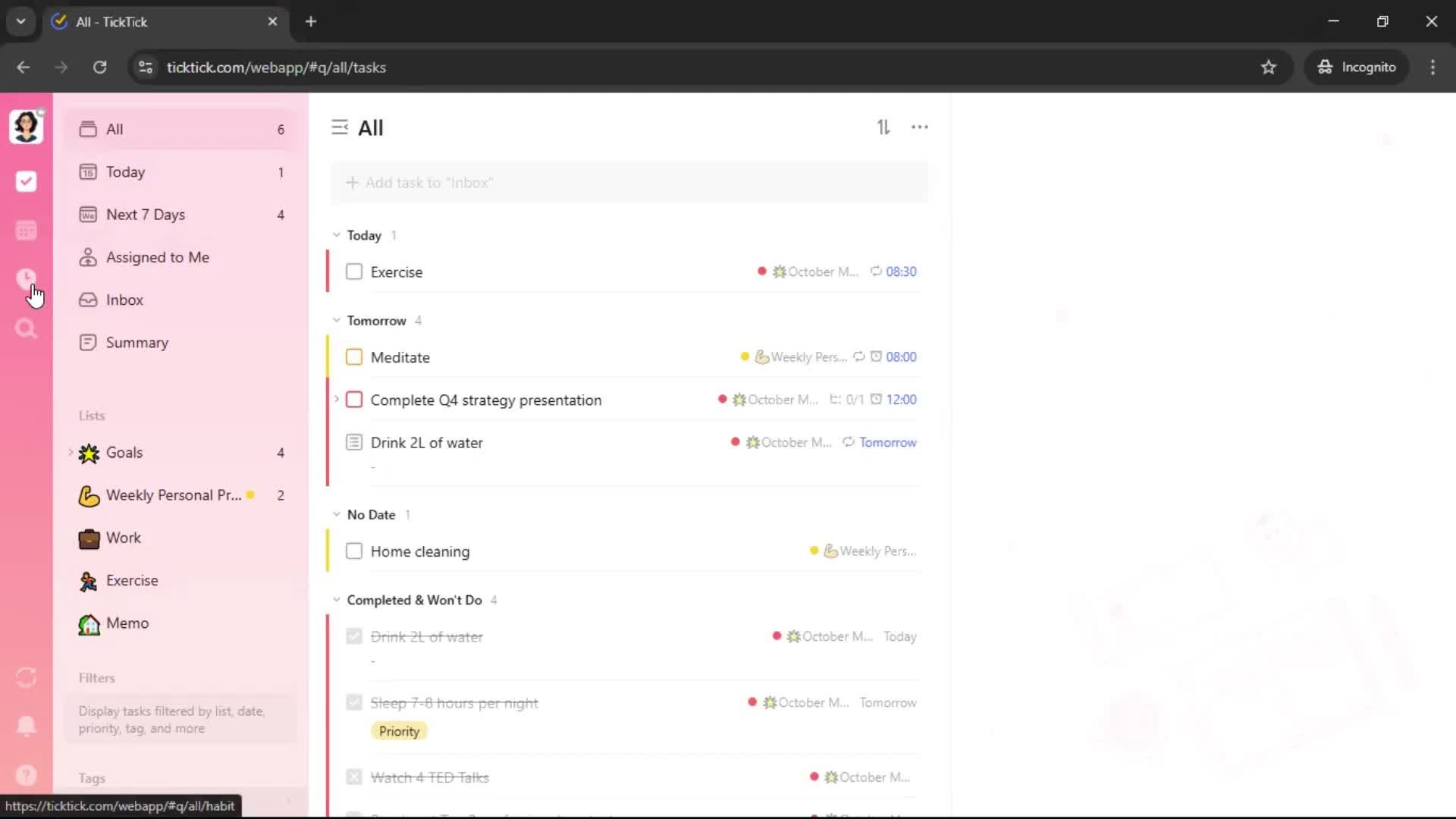The width and height of the screenshot is (1456, 819).
Task: Click the sort arrows icon beside All header
Action: click(883, 127)
